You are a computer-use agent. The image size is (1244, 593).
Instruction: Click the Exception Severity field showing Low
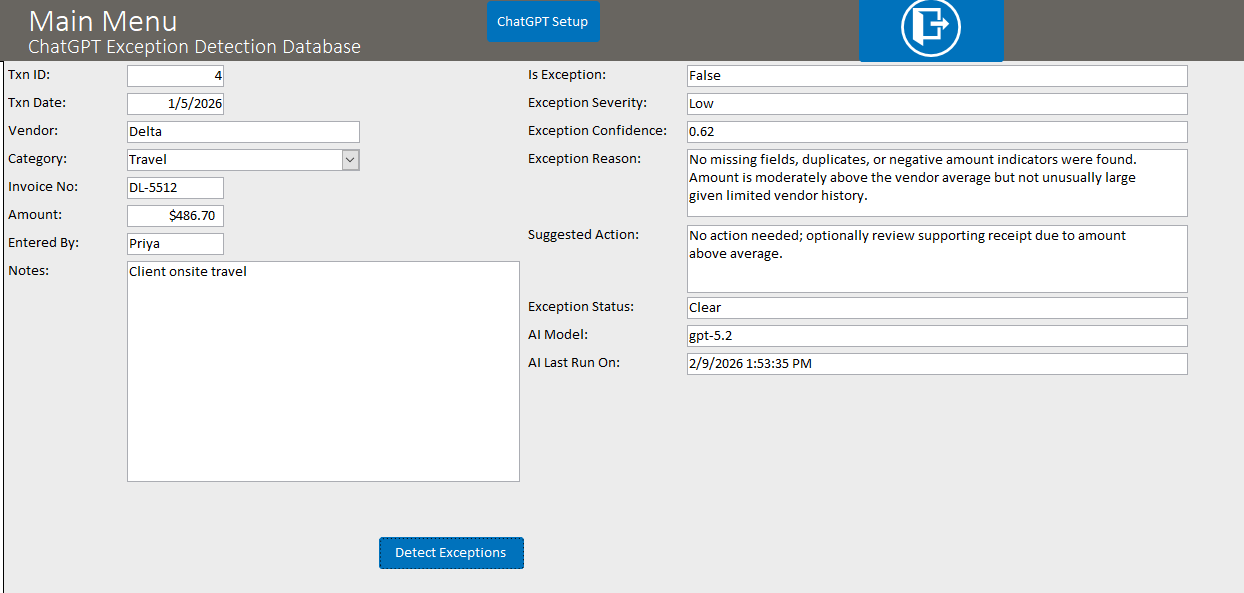coord(936,104)
